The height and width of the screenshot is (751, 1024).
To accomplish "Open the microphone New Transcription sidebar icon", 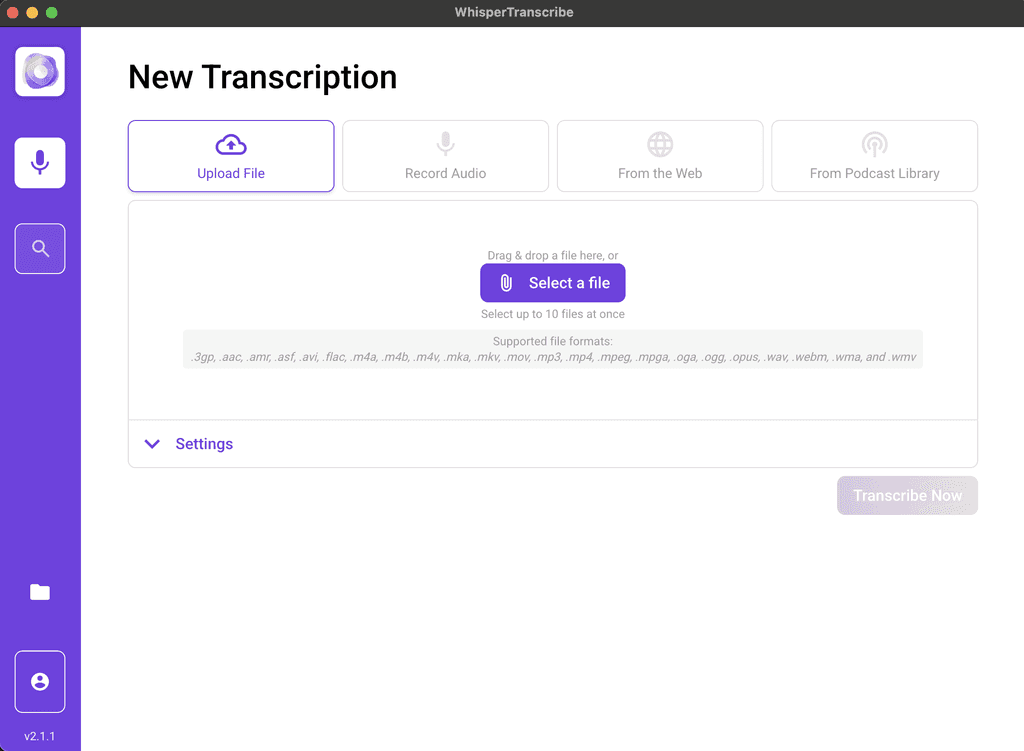I will pyautogui.click(x=40, y=163).
